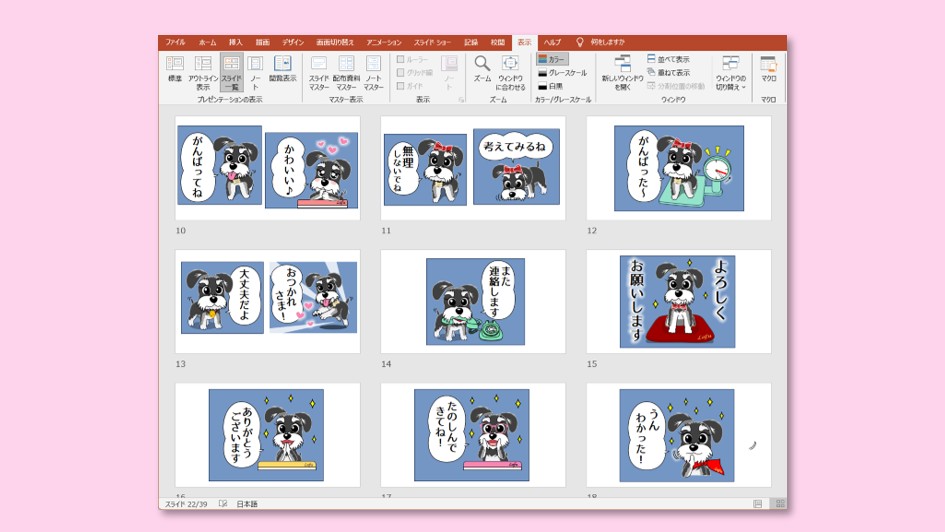Viewport: 945px width, 532px height.
Task: Open Notes Page view (ノート)
Action: pos(256,72)
